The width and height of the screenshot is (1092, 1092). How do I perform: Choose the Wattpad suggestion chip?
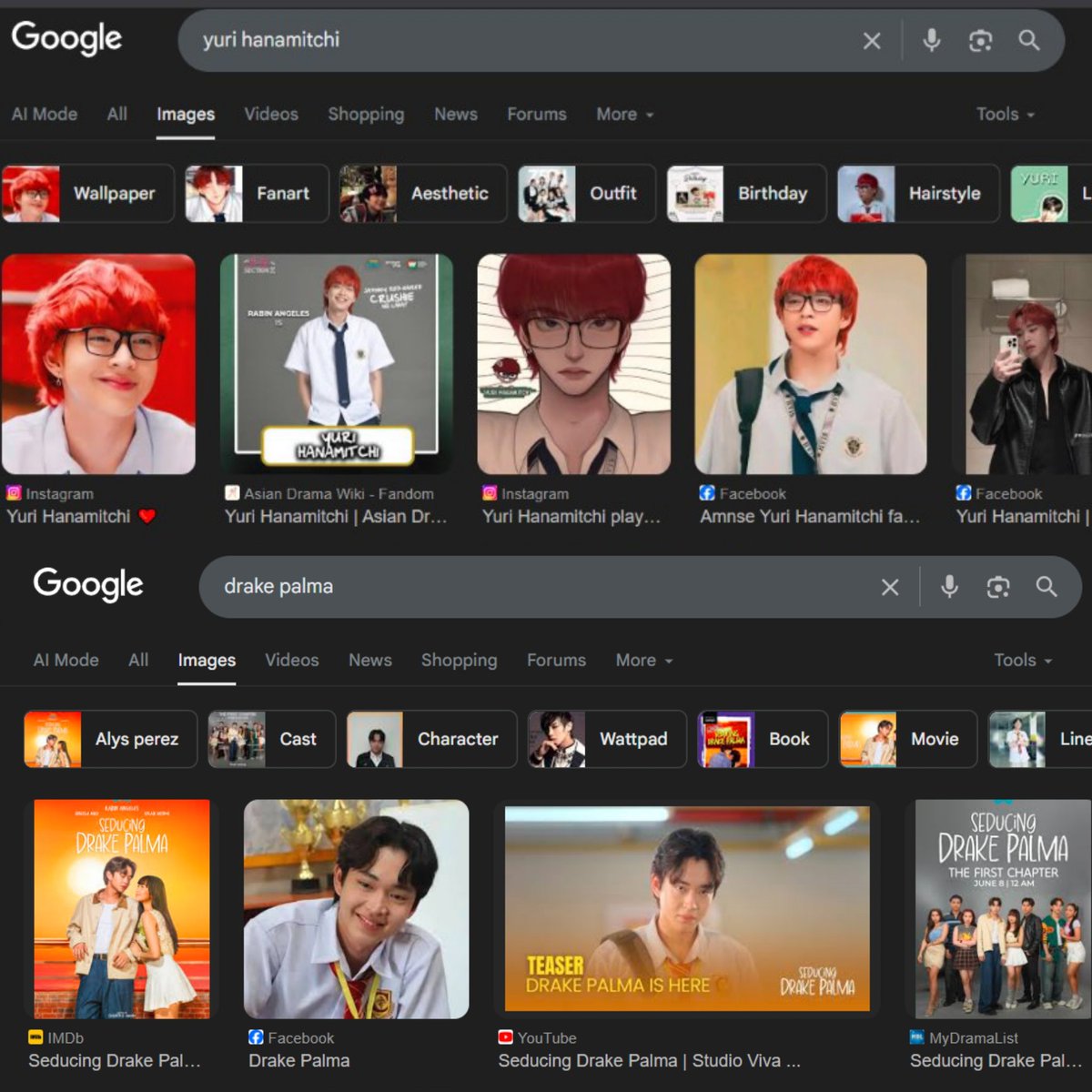click(x=607, y=739)
